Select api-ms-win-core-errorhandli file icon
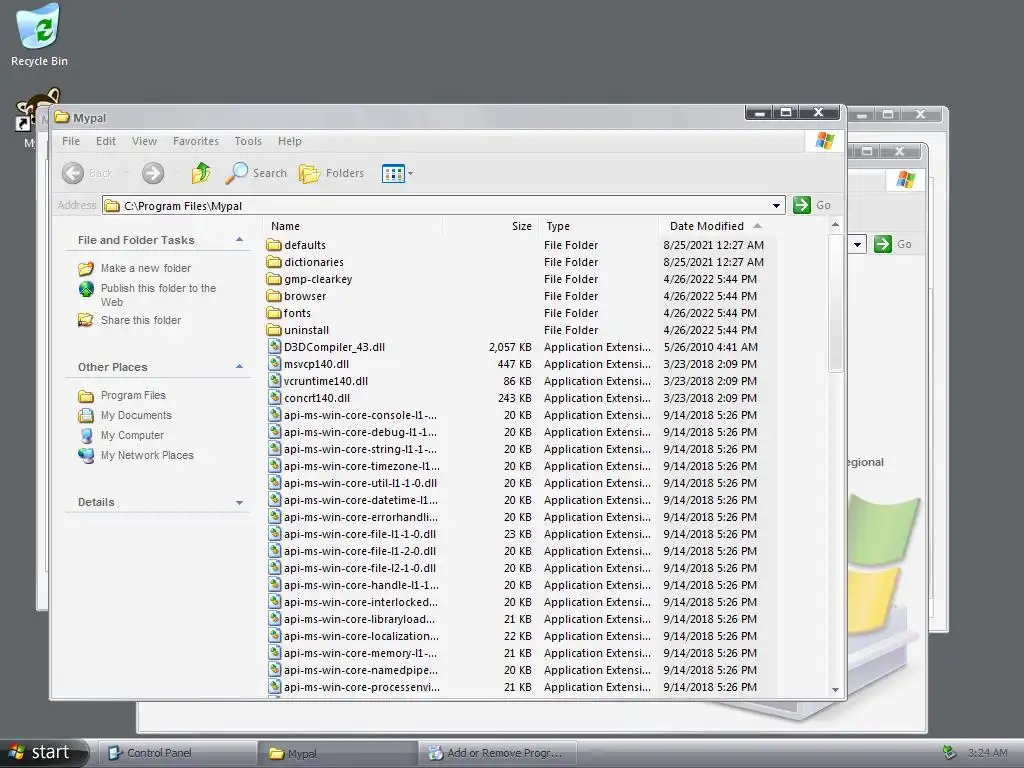Screen dimensions: 1024x768 (x=275, y=517)
